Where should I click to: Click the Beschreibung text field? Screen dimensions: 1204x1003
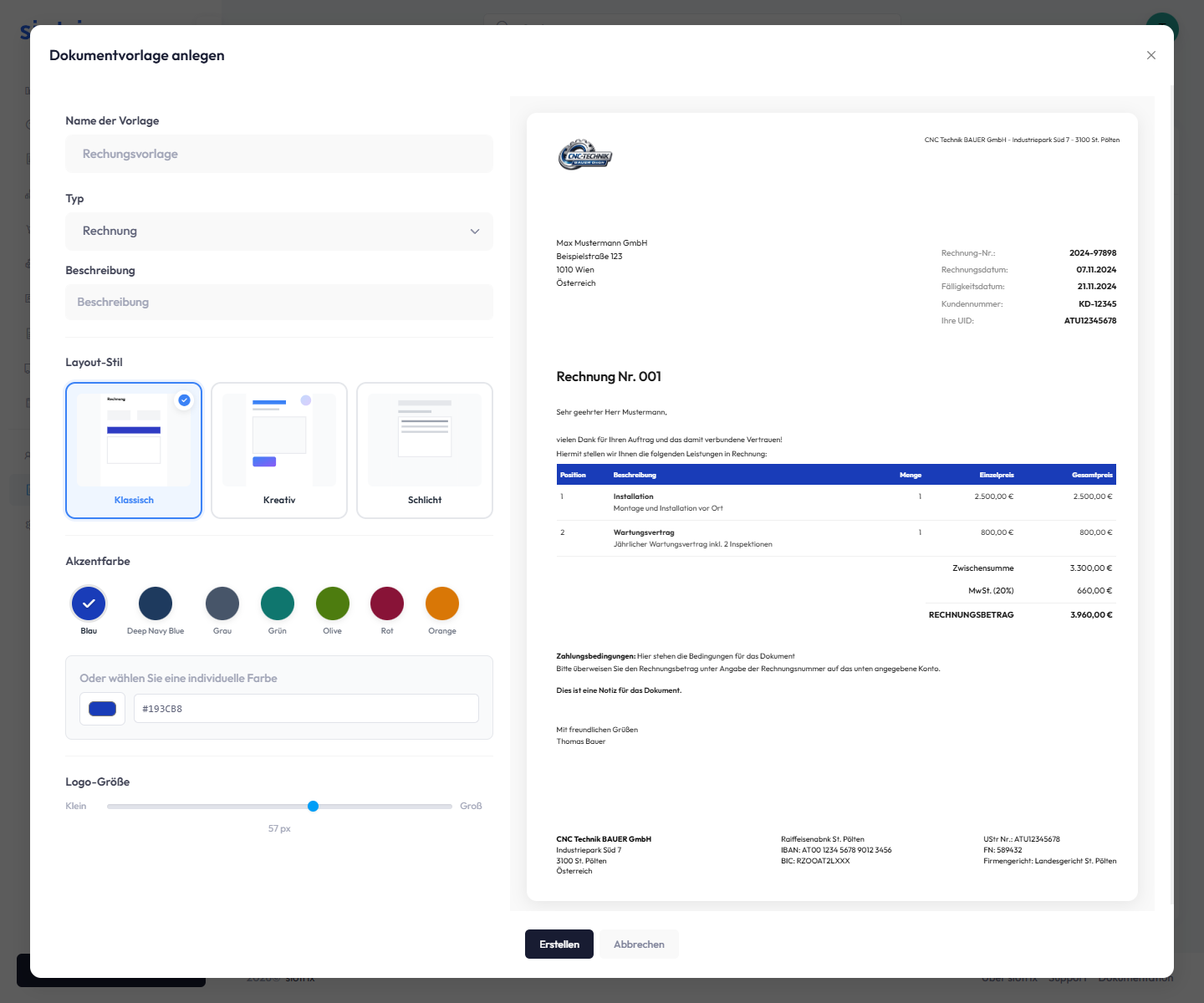coord(279,303)
